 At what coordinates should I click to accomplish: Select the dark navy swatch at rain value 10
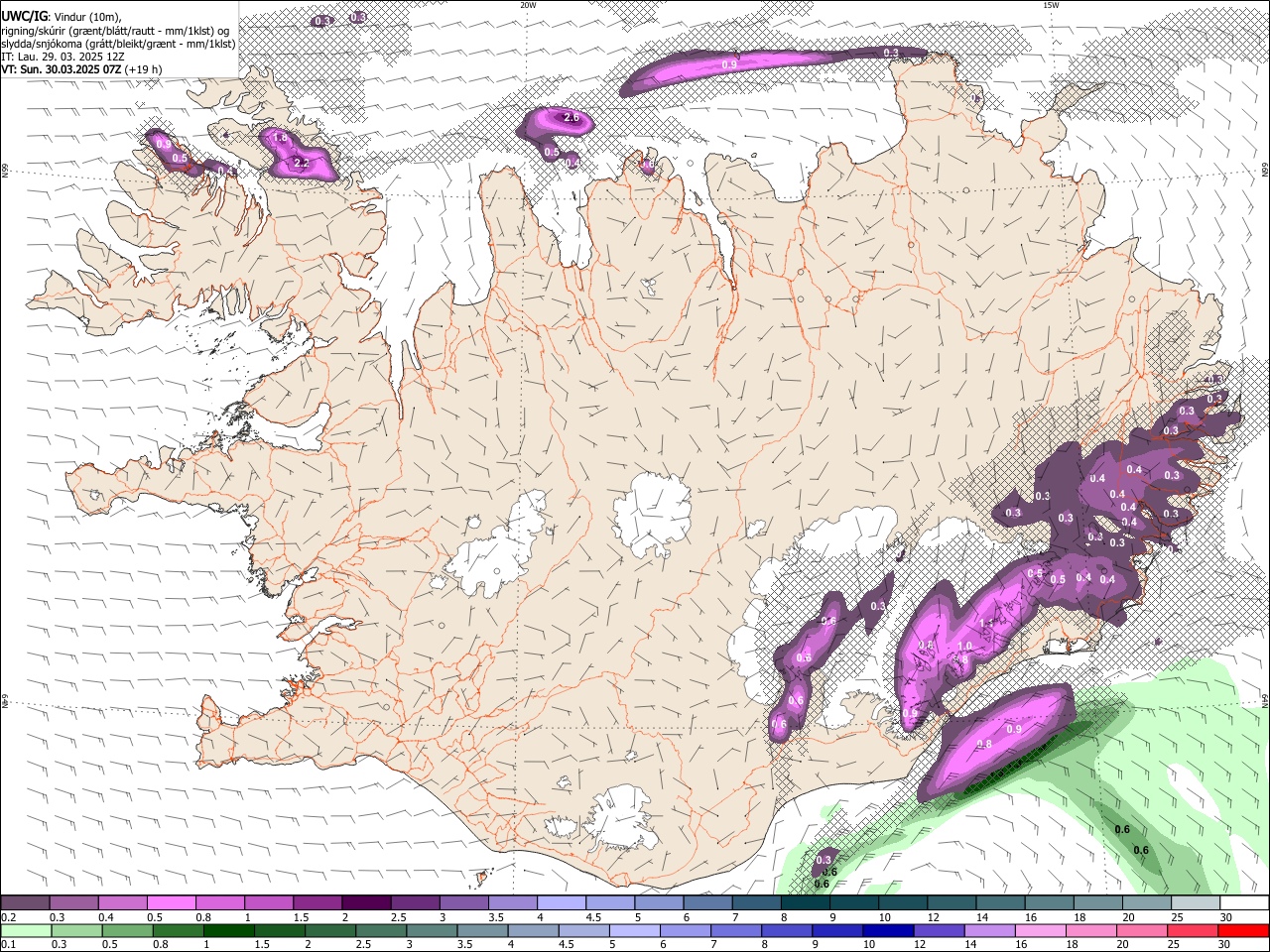point(889,930)
